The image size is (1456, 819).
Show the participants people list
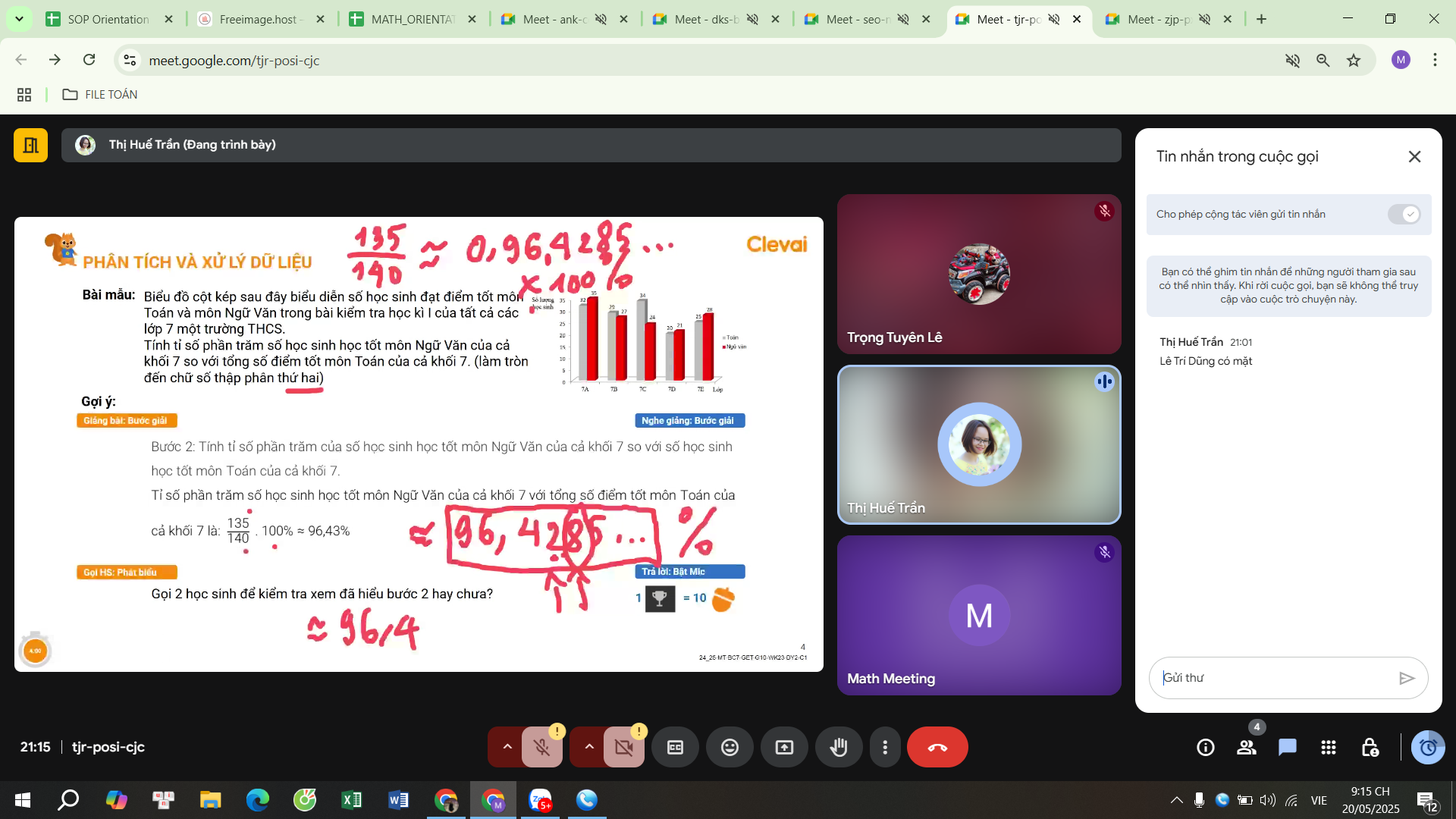tap(1246, 748)
